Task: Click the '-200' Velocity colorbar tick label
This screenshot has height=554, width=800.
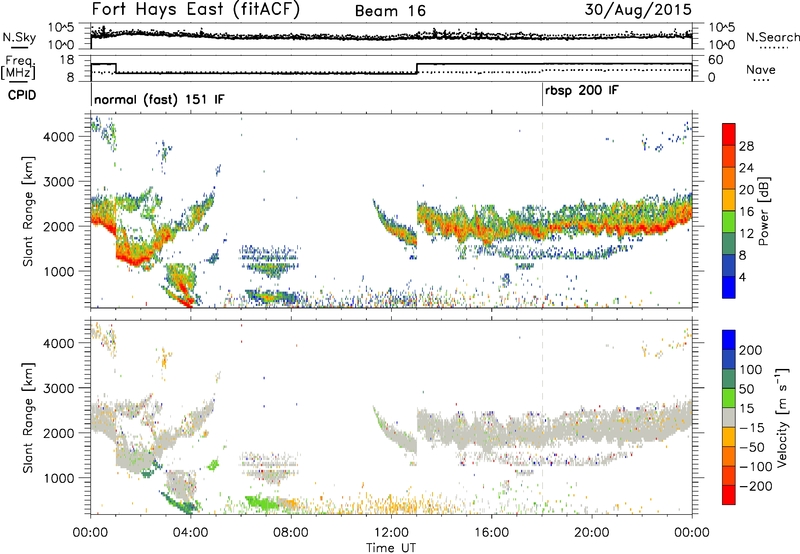Action: 756,486
